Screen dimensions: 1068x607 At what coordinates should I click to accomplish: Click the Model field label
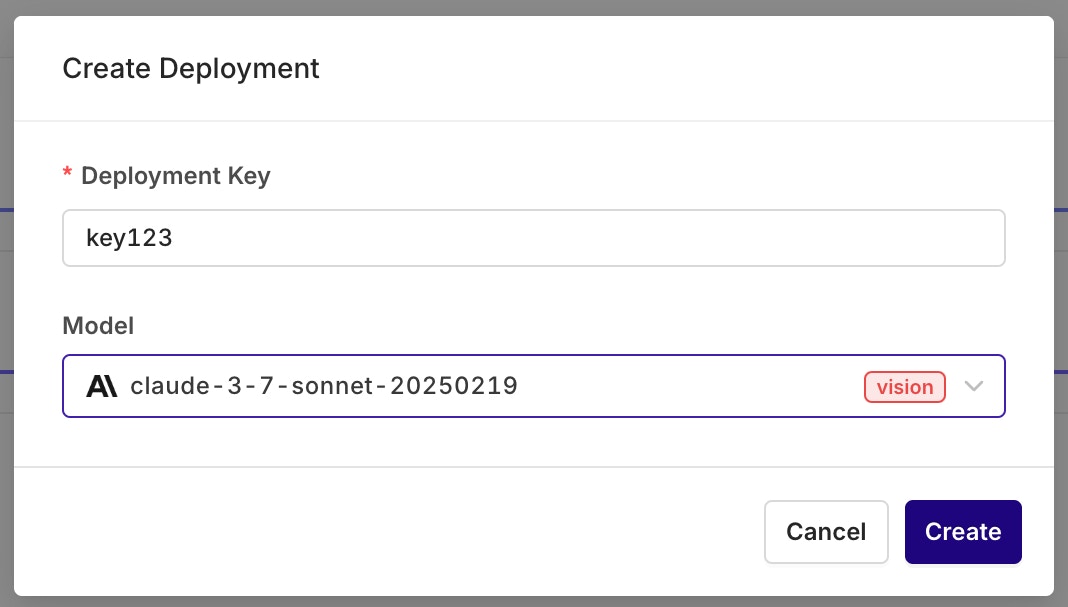pyautogui.click(x=98, y=325)
